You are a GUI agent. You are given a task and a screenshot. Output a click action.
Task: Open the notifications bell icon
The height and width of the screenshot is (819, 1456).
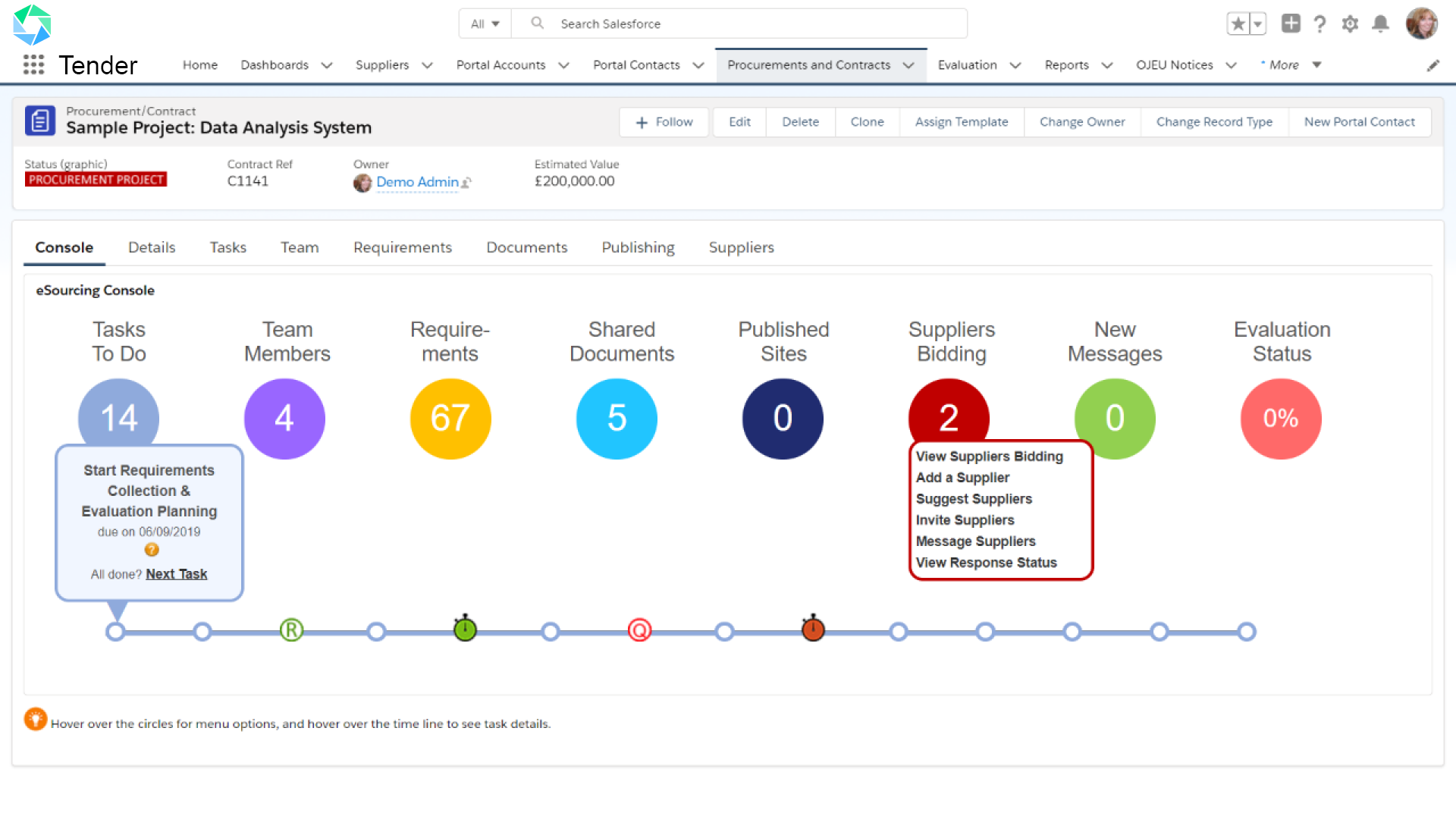(1380, 24)
